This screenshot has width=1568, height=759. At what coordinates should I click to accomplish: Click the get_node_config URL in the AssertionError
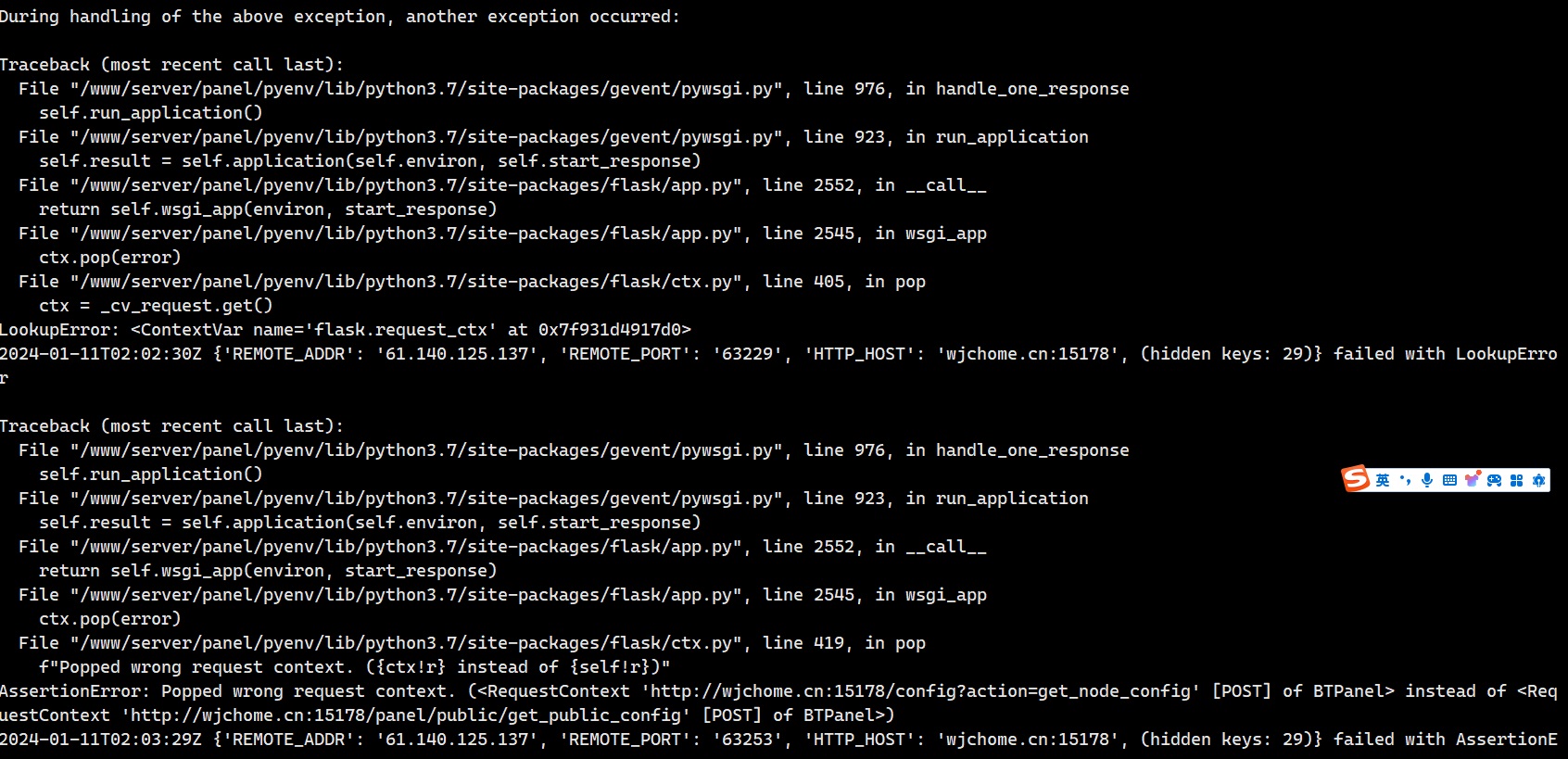(x=920, y=691)
